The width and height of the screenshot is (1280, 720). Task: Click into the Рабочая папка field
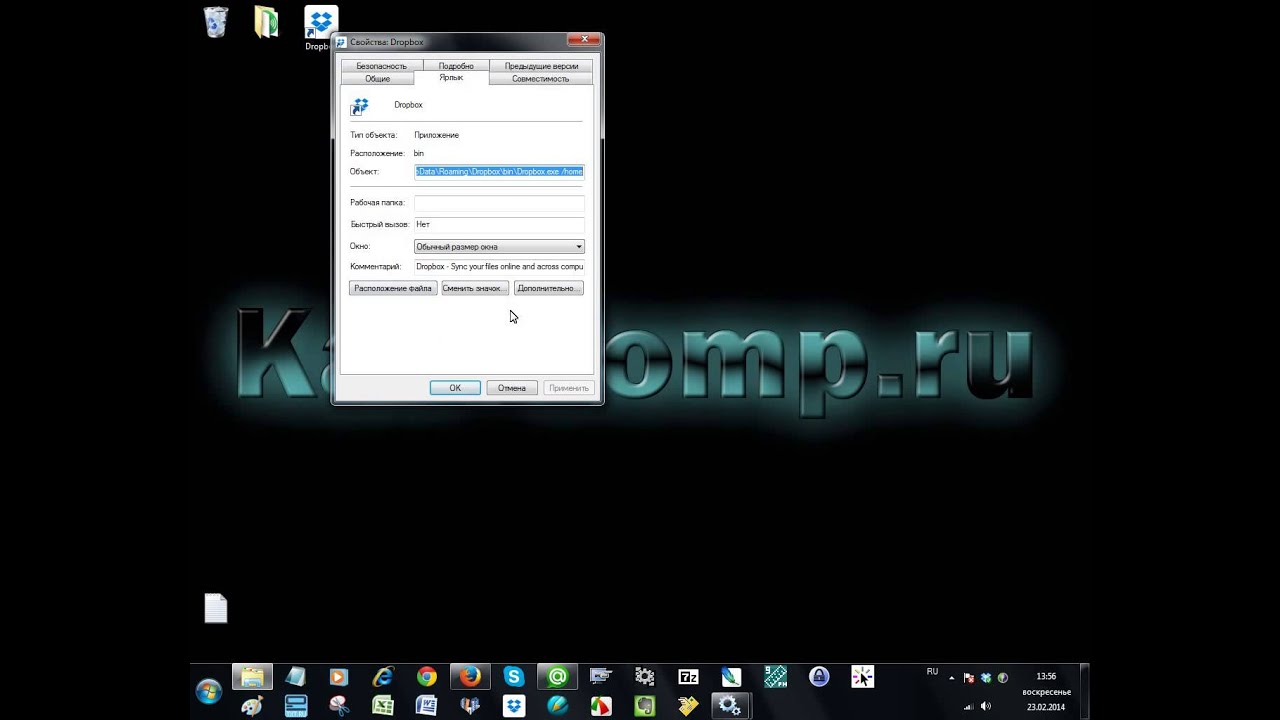pos(499,203)
